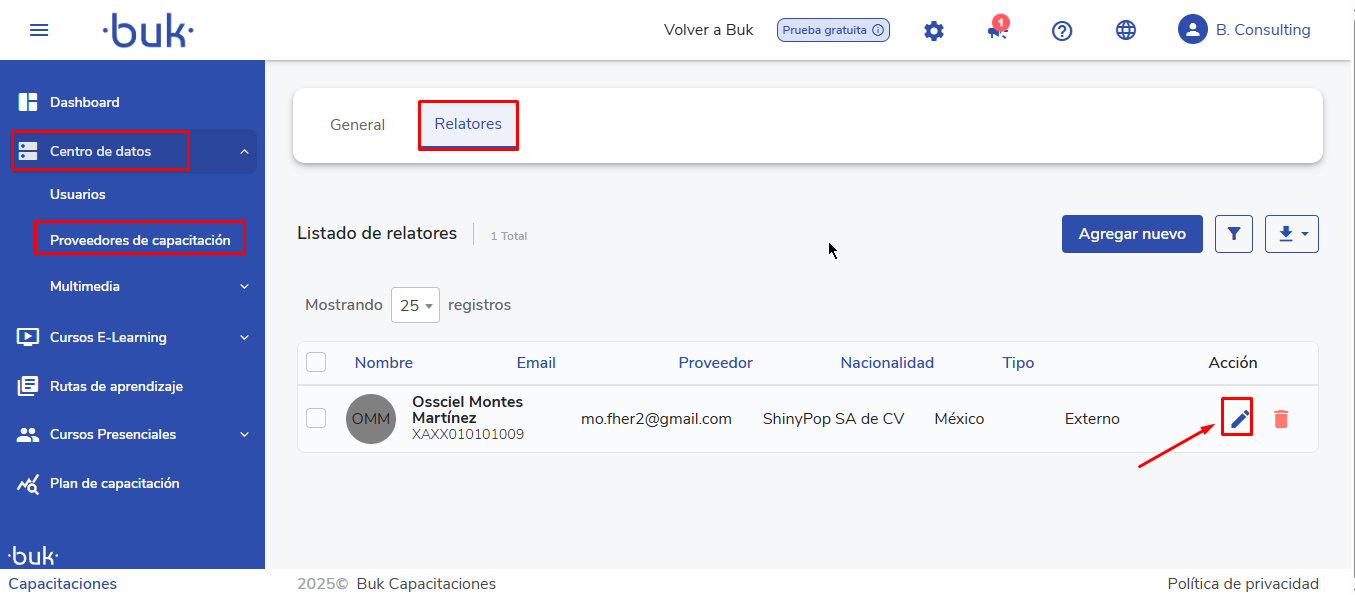Viewport: 1355px width, 595px height.
Task: Check the Ossciel Montes Martínez row checkbox
Action: click(316, 418)
